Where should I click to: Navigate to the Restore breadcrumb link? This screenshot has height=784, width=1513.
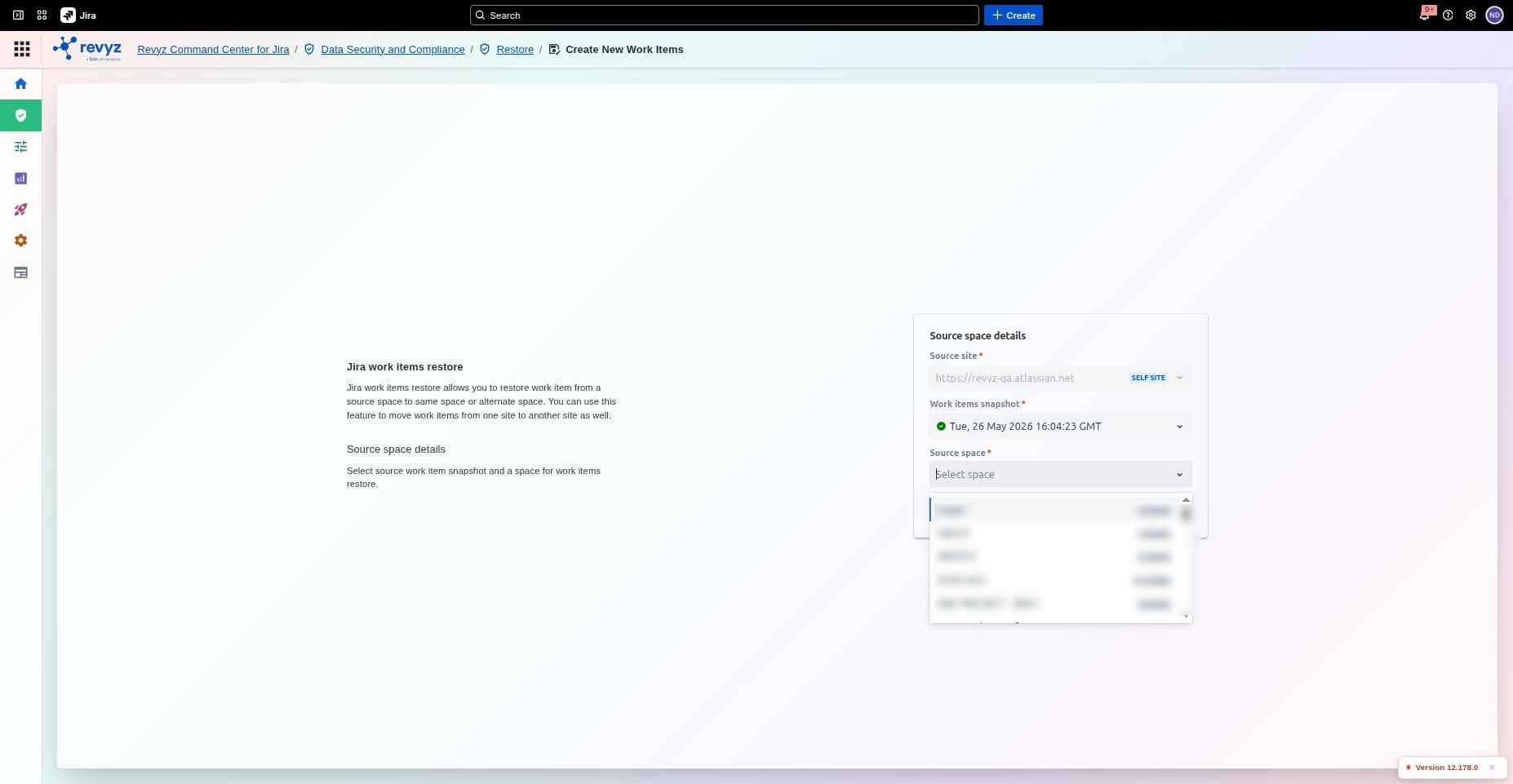[515, 50]
